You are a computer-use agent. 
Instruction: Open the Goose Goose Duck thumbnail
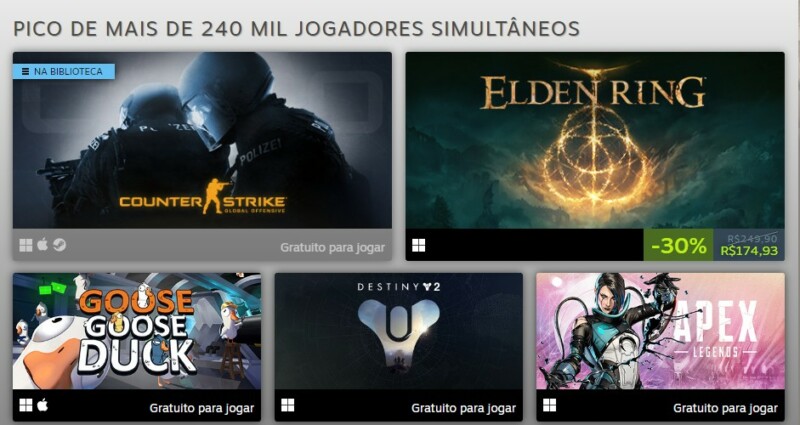137,331
